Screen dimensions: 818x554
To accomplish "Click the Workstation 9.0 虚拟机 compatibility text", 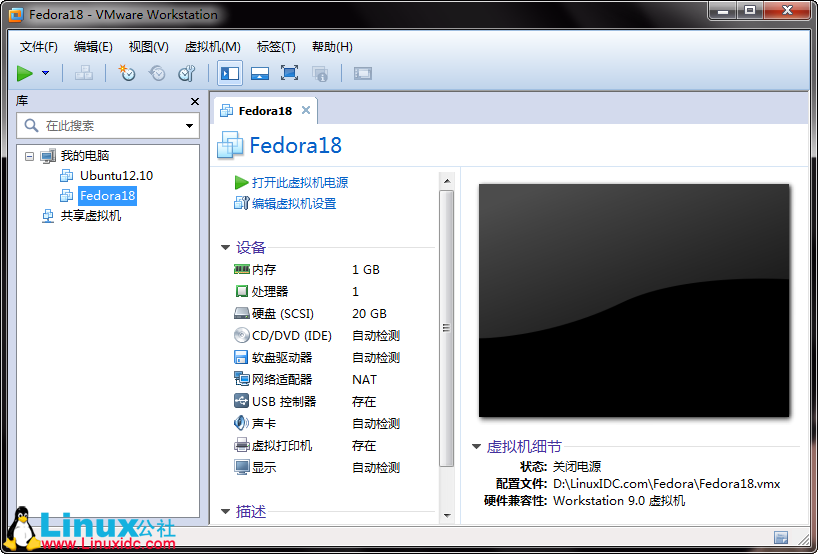I will 619,501.
